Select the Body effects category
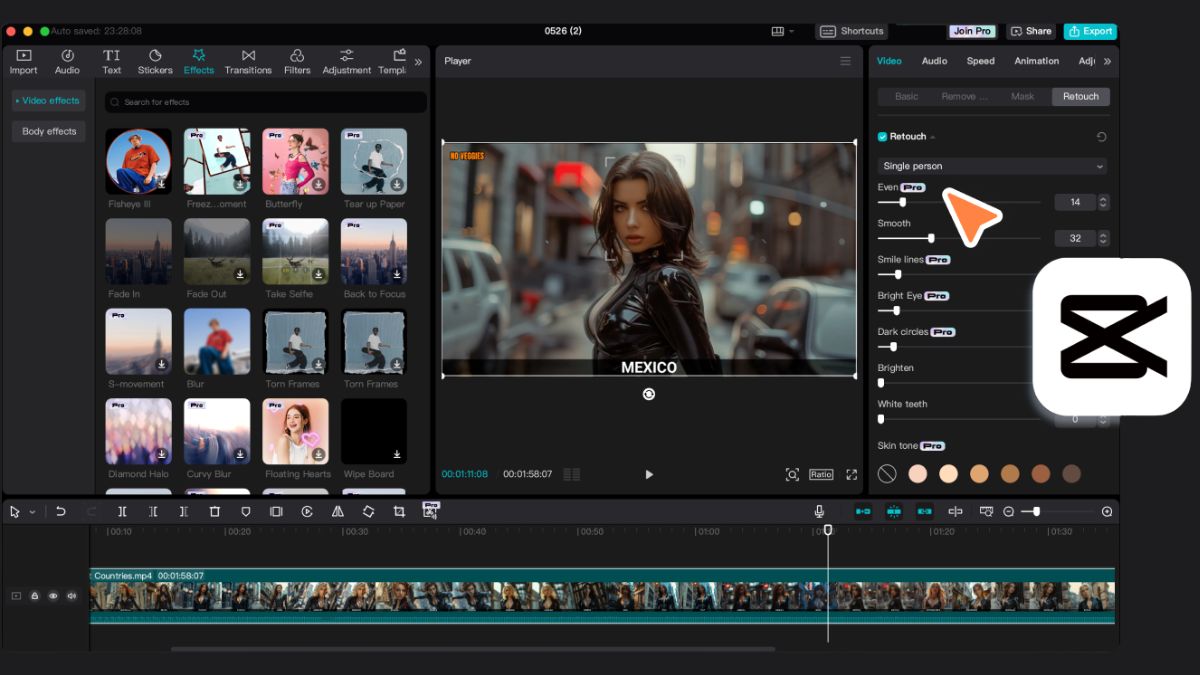The image size is (1200, 675). click(49, 131)
